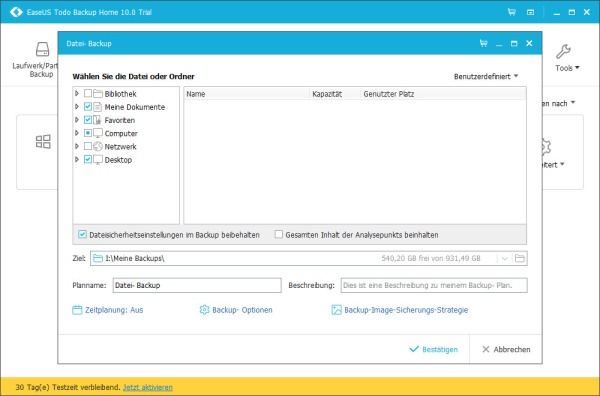Expand the Computer tree node

(77, 133)
